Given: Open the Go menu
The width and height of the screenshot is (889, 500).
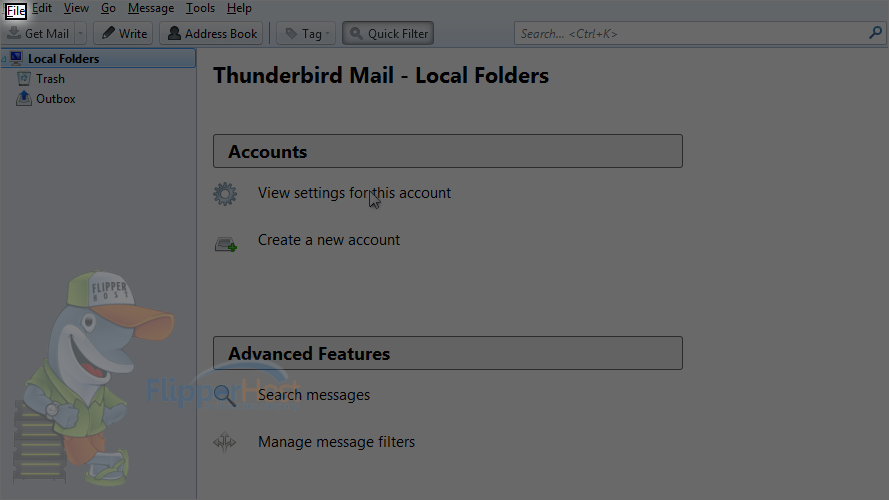Looking at the screenshot, I should [108, 9].
